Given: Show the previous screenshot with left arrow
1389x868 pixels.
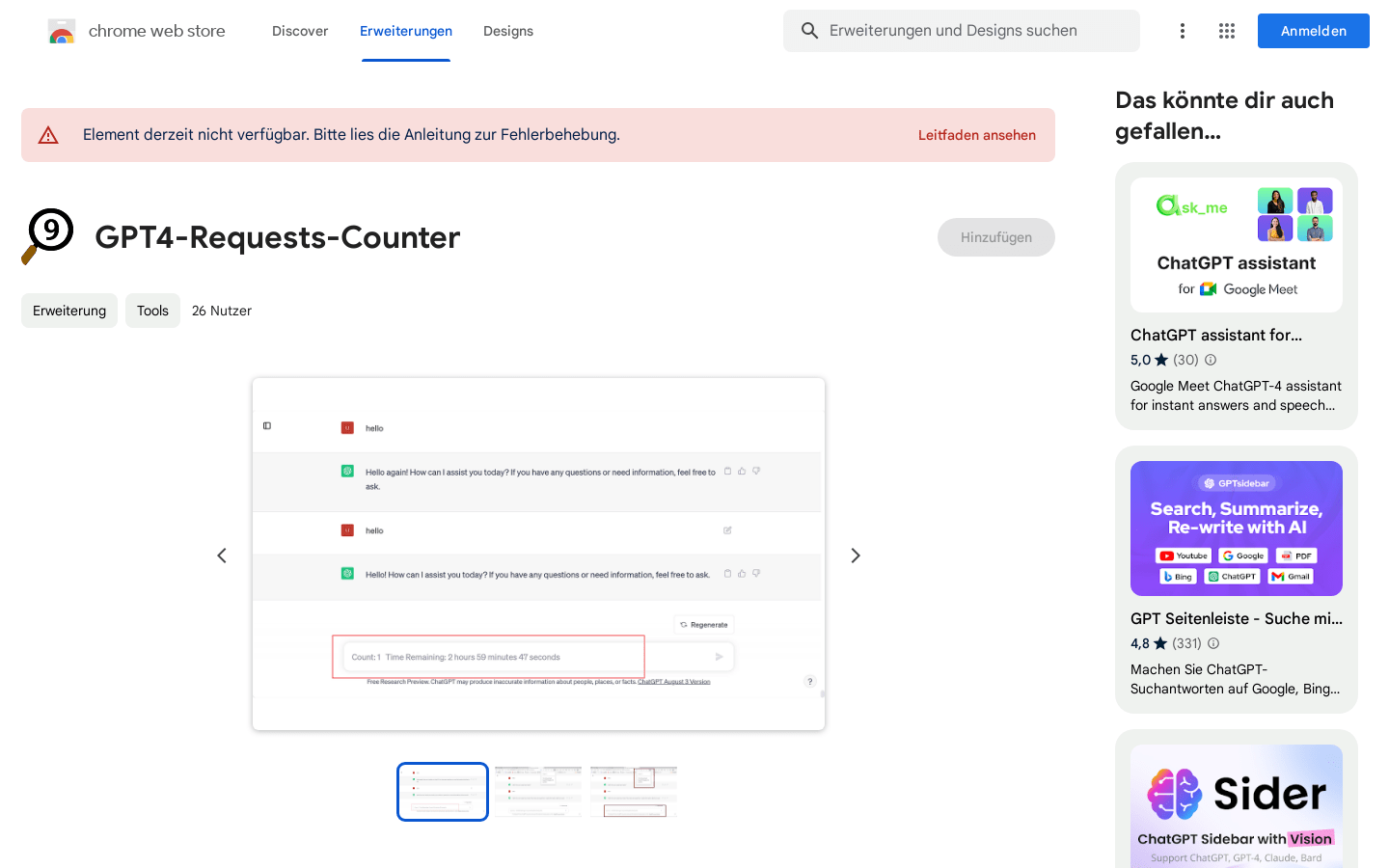Looking at the screenshot, I should tap(222, 556).
